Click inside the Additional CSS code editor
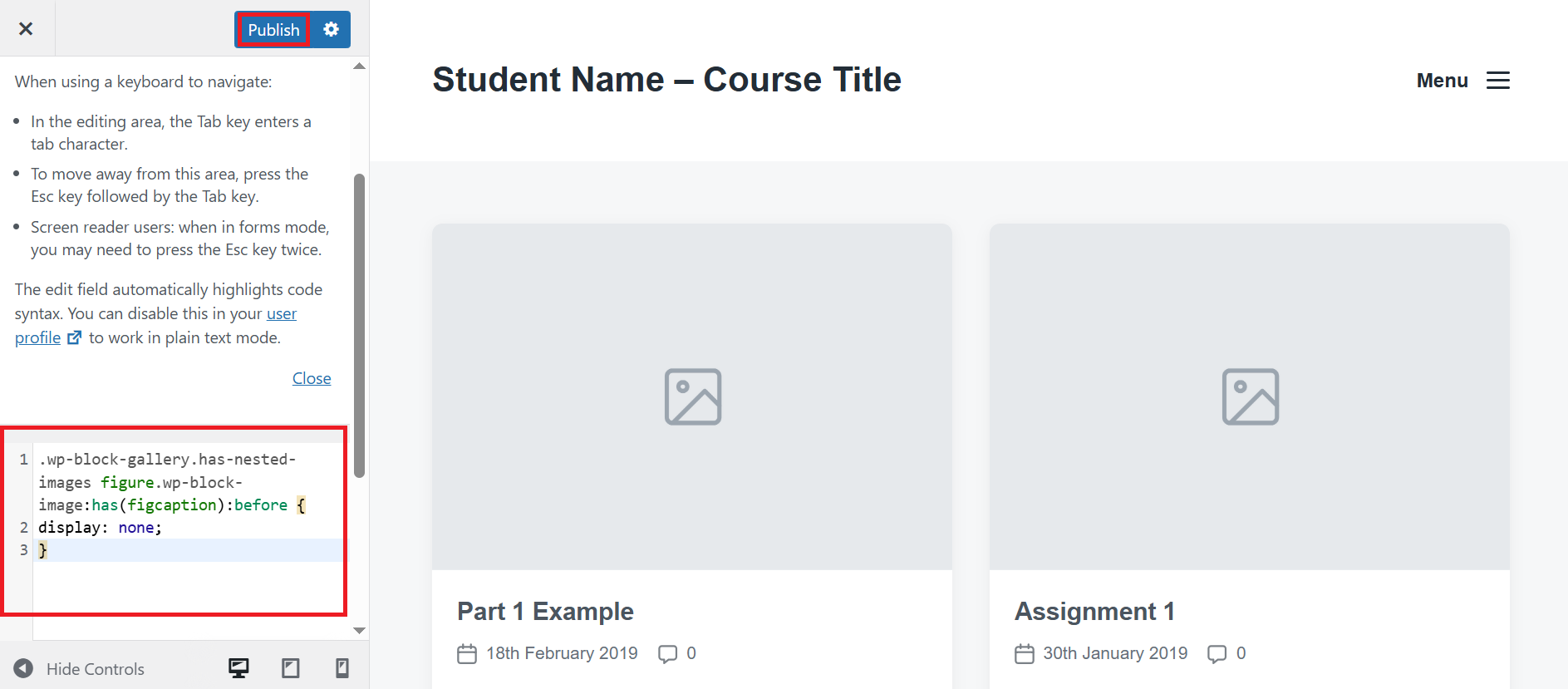 188,582
